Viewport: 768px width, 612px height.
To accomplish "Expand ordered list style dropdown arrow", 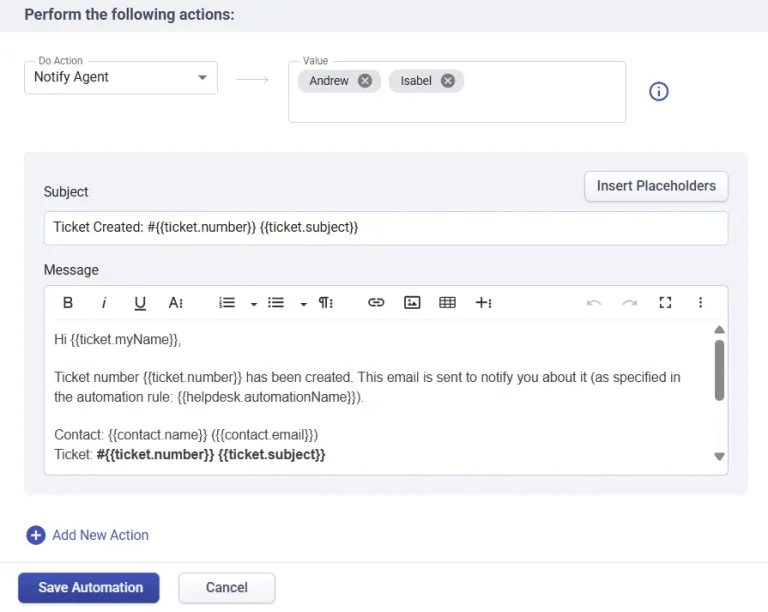I will [254, 304].
